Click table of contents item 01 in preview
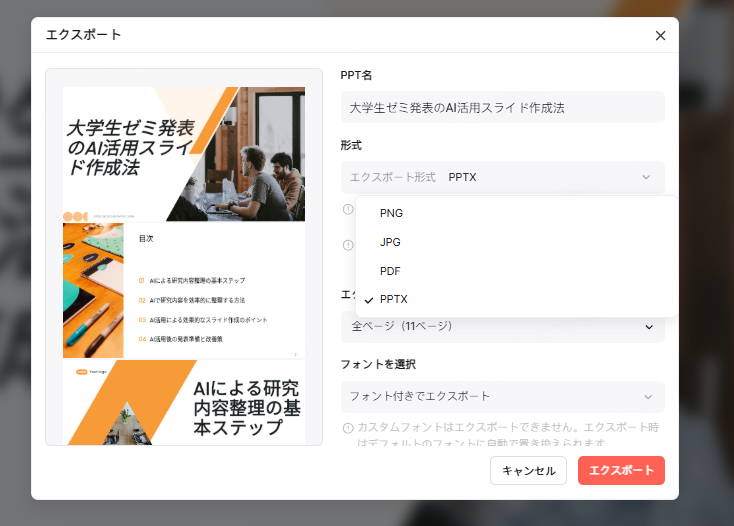 click(191, 281)
